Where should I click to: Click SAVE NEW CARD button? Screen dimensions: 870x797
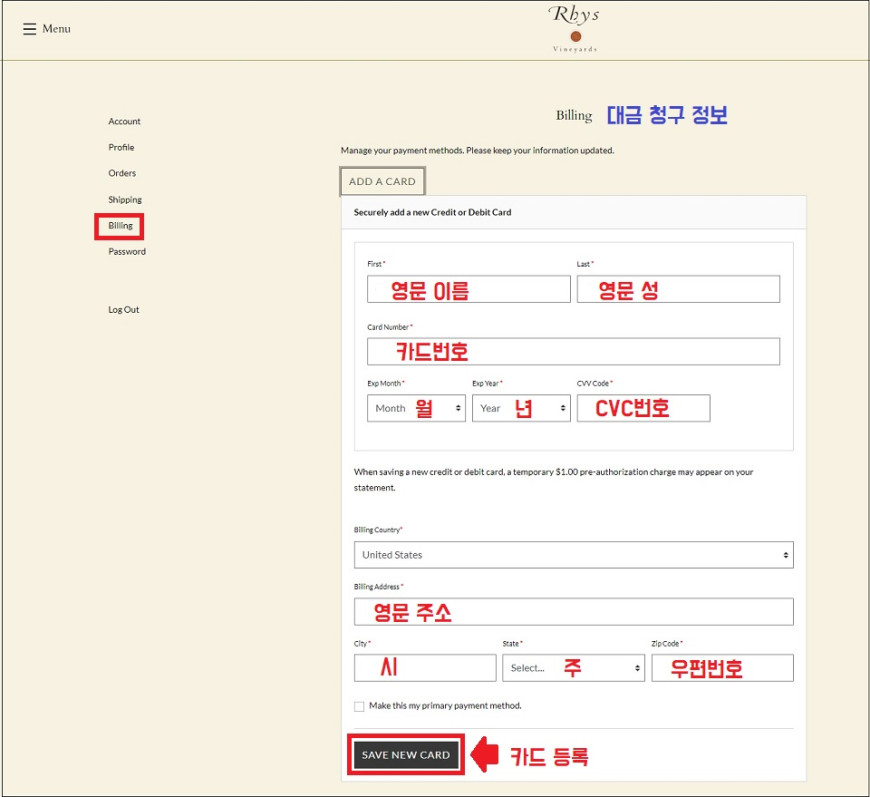(406, 755)
